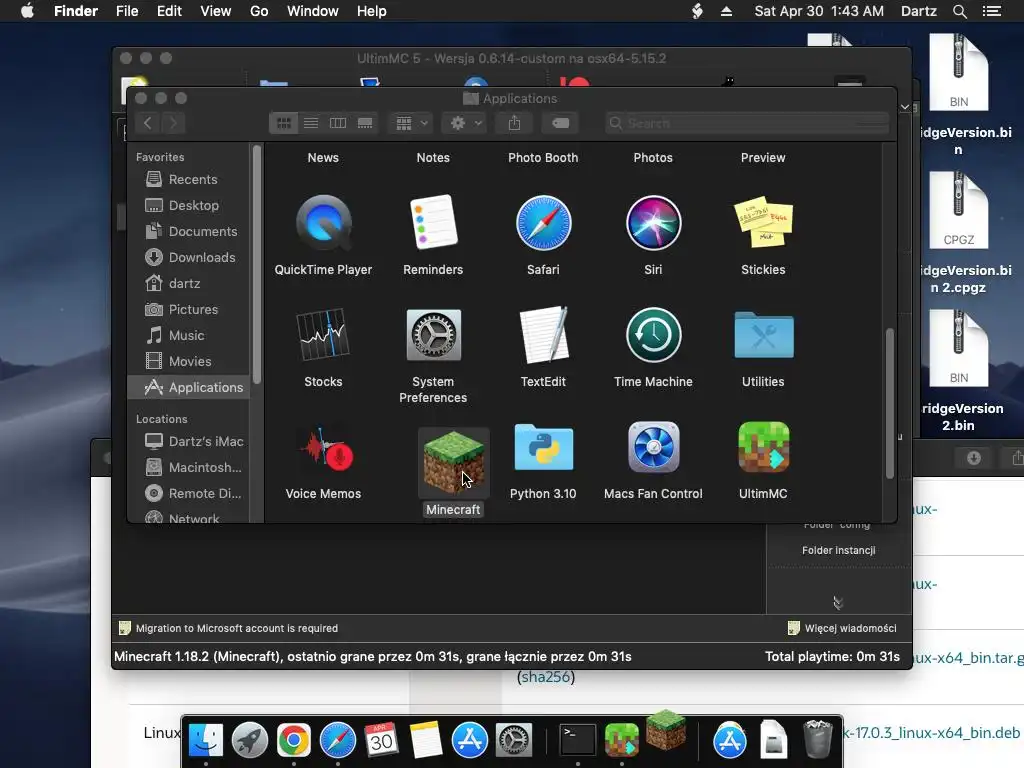Open Terminal from the Dock
1024x768 pixels.
tap(578, 740)
